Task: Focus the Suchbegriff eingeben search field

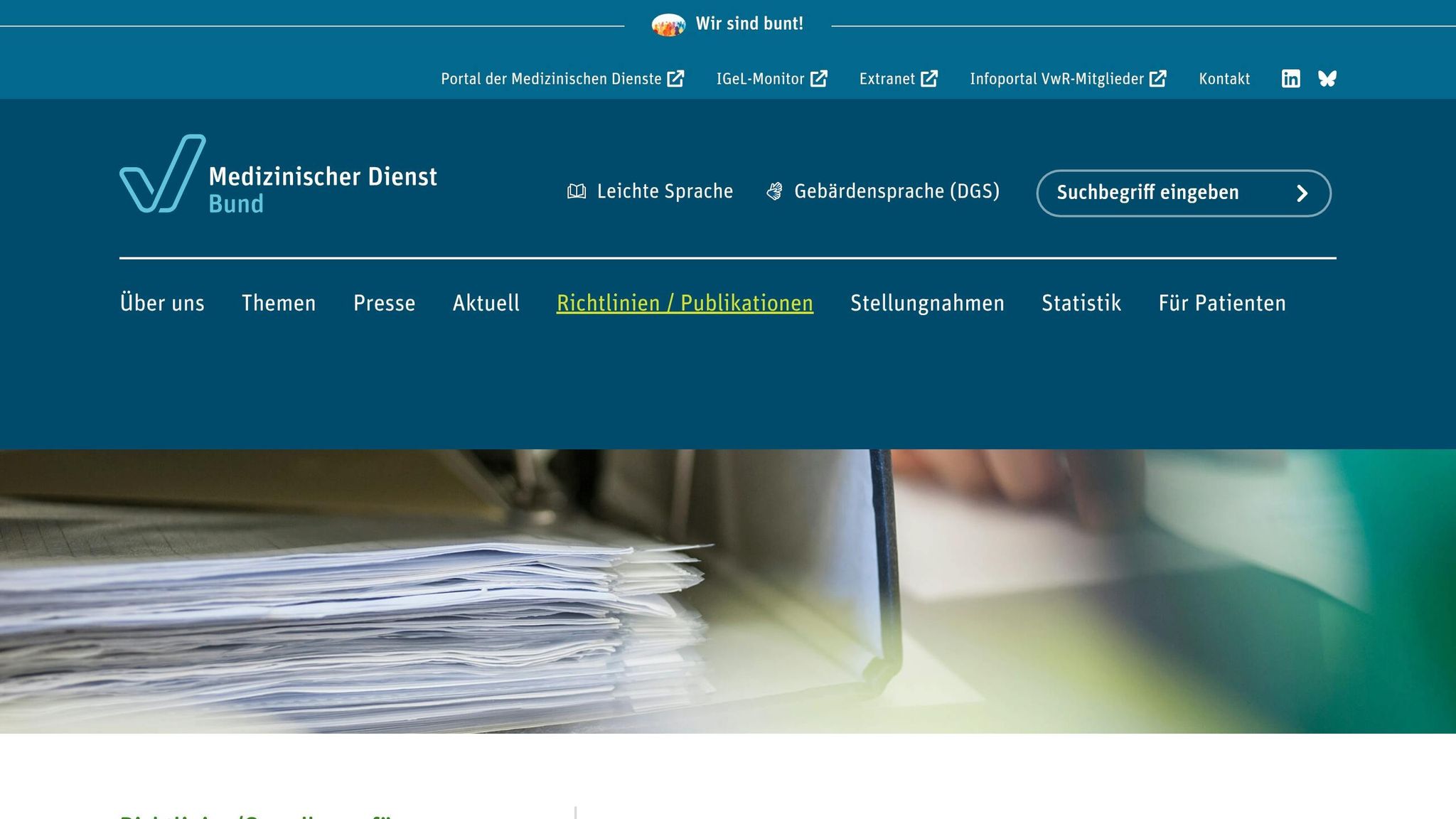Action: pyautogui.click(x=1166, y=193)
